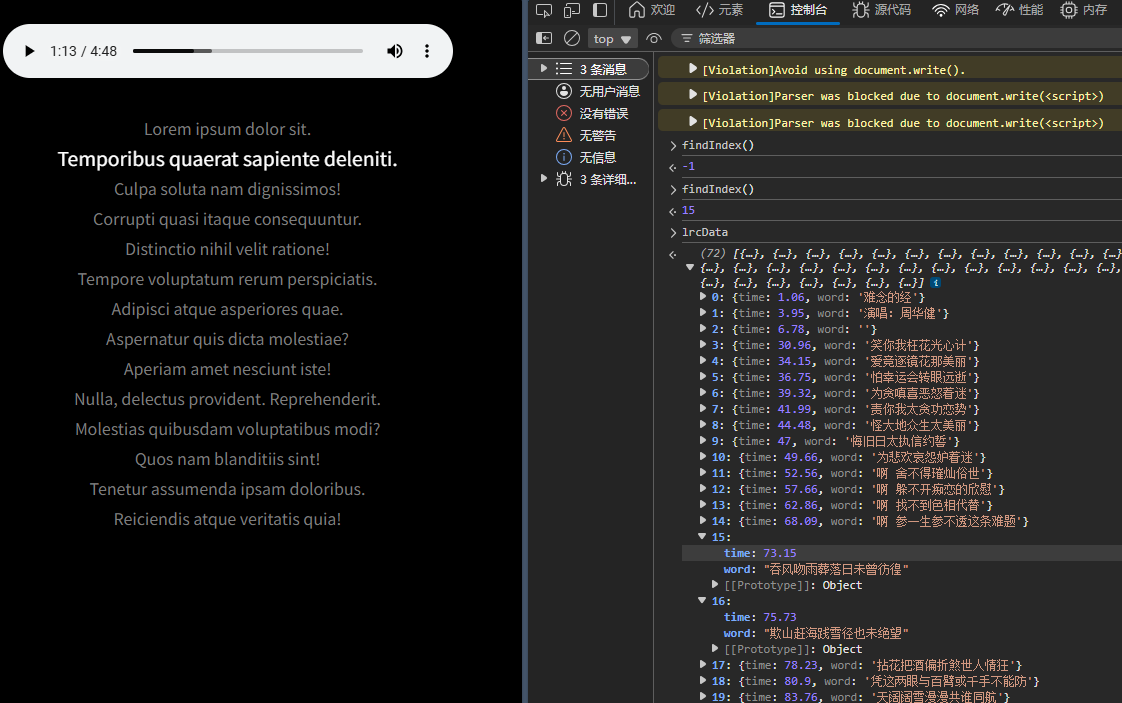Toggle device emulation mode icon

pos(572,10)
